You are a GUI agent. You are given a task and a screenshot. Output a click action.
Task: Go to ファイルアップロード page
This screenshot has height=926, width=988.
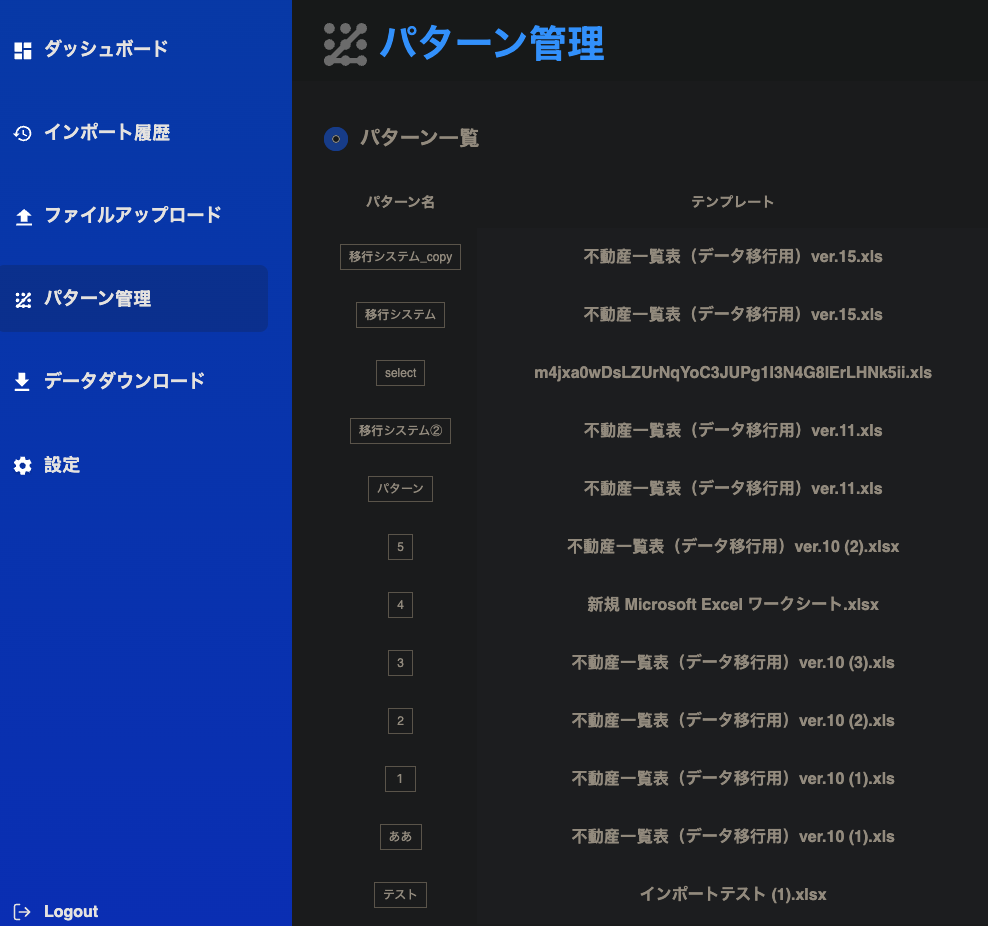pos(133,215)
